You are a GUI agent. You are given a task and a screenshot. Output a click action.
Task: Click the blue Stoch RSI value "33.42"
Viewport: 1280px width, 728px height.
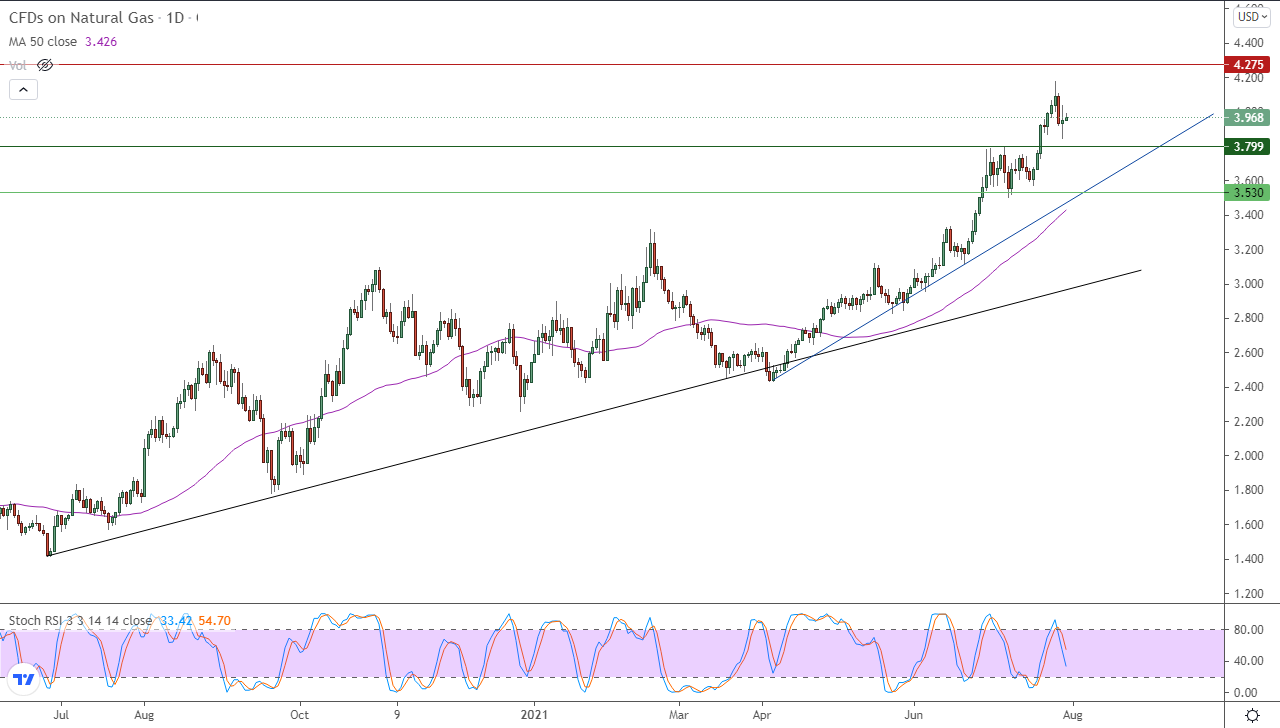[x=176, y=620]
